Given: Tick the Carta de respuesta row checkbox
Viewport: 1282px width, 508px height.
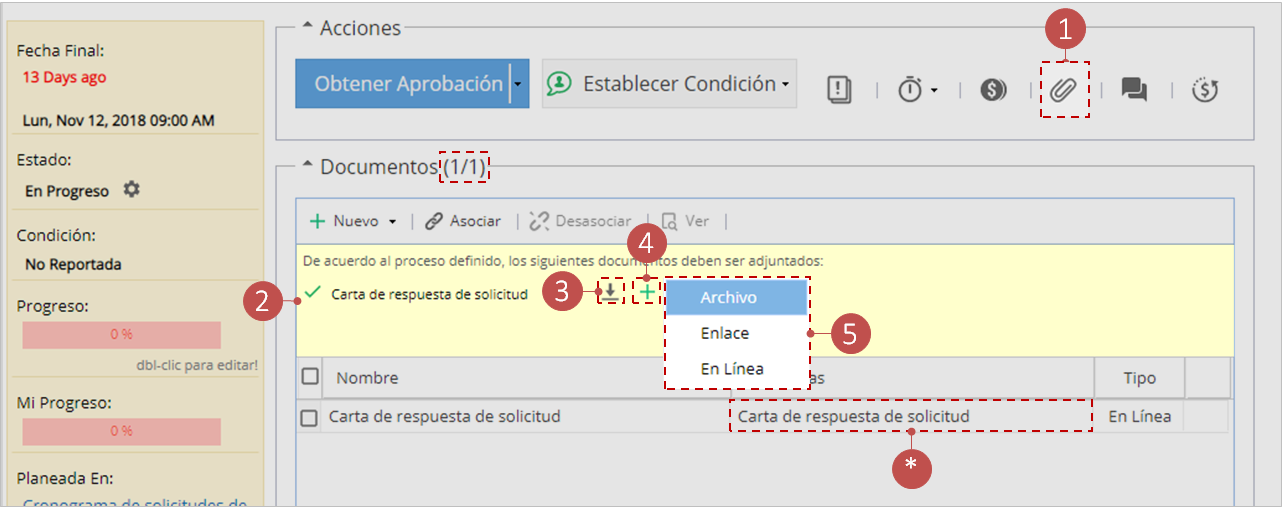Looking at the screenshot, I should [x=310, y=417].
